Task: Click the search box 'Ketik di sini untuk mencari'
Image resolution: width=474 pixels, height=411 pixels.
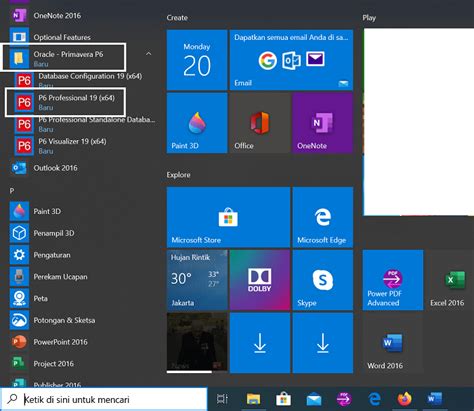Action: (x=104, y=399)
